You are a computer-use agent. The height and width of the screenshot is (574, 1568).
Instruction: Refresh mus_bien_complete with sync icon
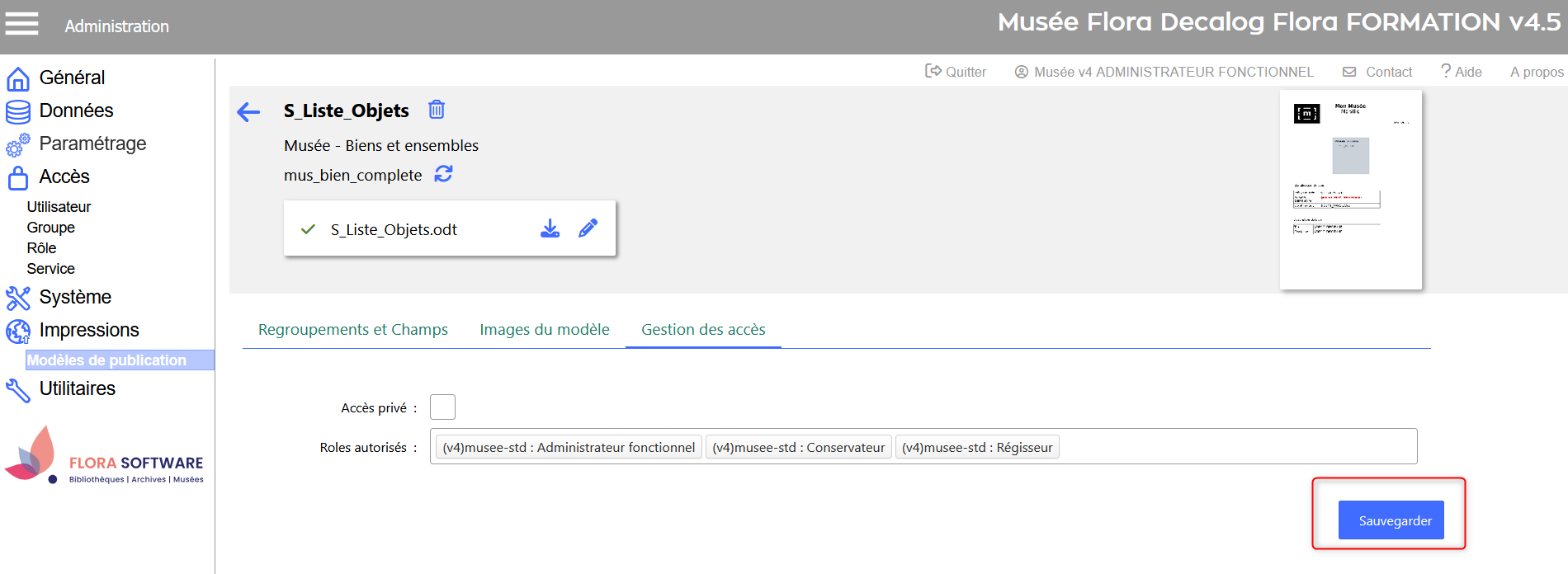tap(443, 174)
